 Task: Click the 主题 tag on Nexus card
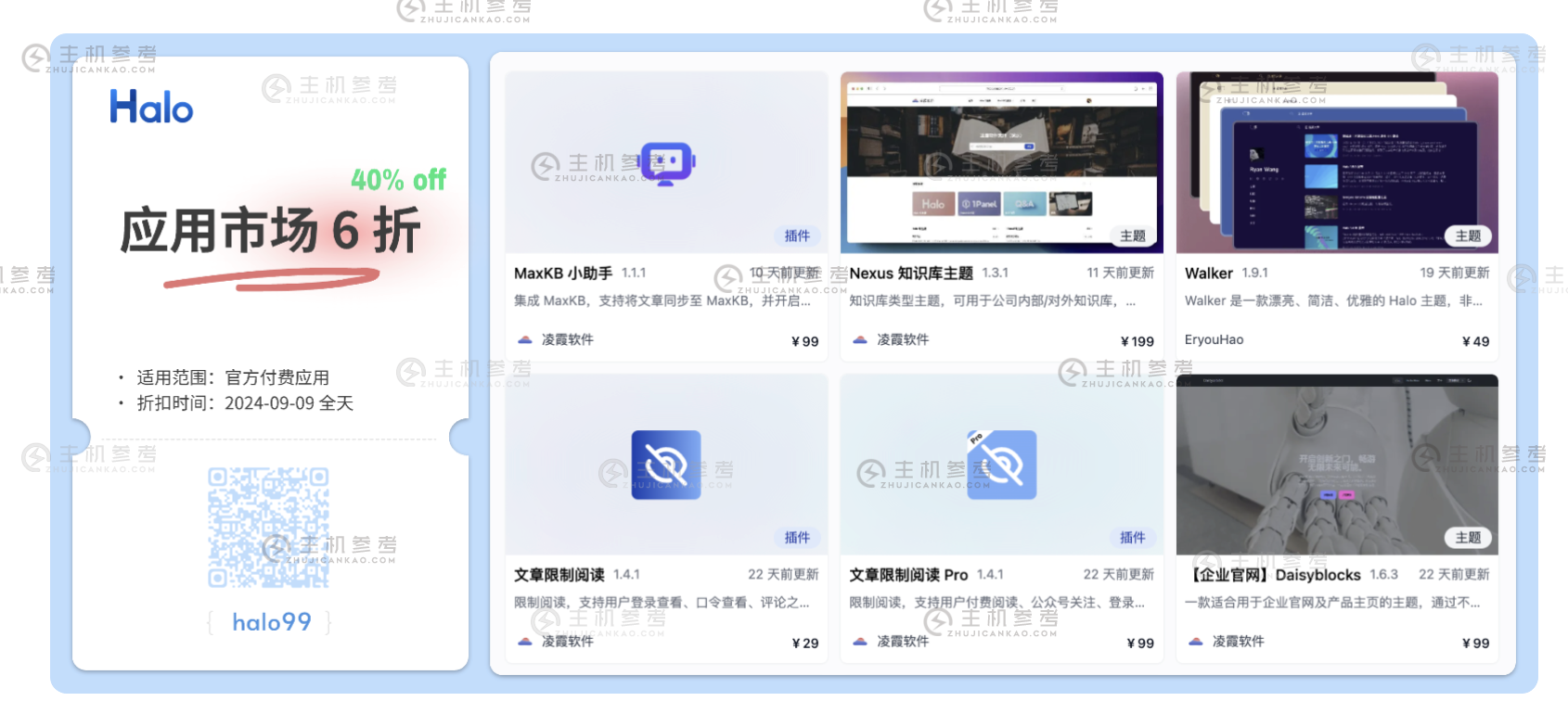1133,236
